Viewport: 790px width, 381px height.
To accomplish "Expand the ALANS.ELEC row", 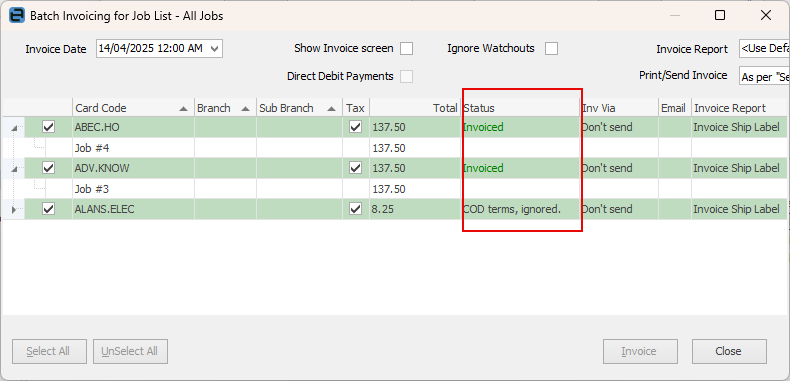I will click(14, 210).
